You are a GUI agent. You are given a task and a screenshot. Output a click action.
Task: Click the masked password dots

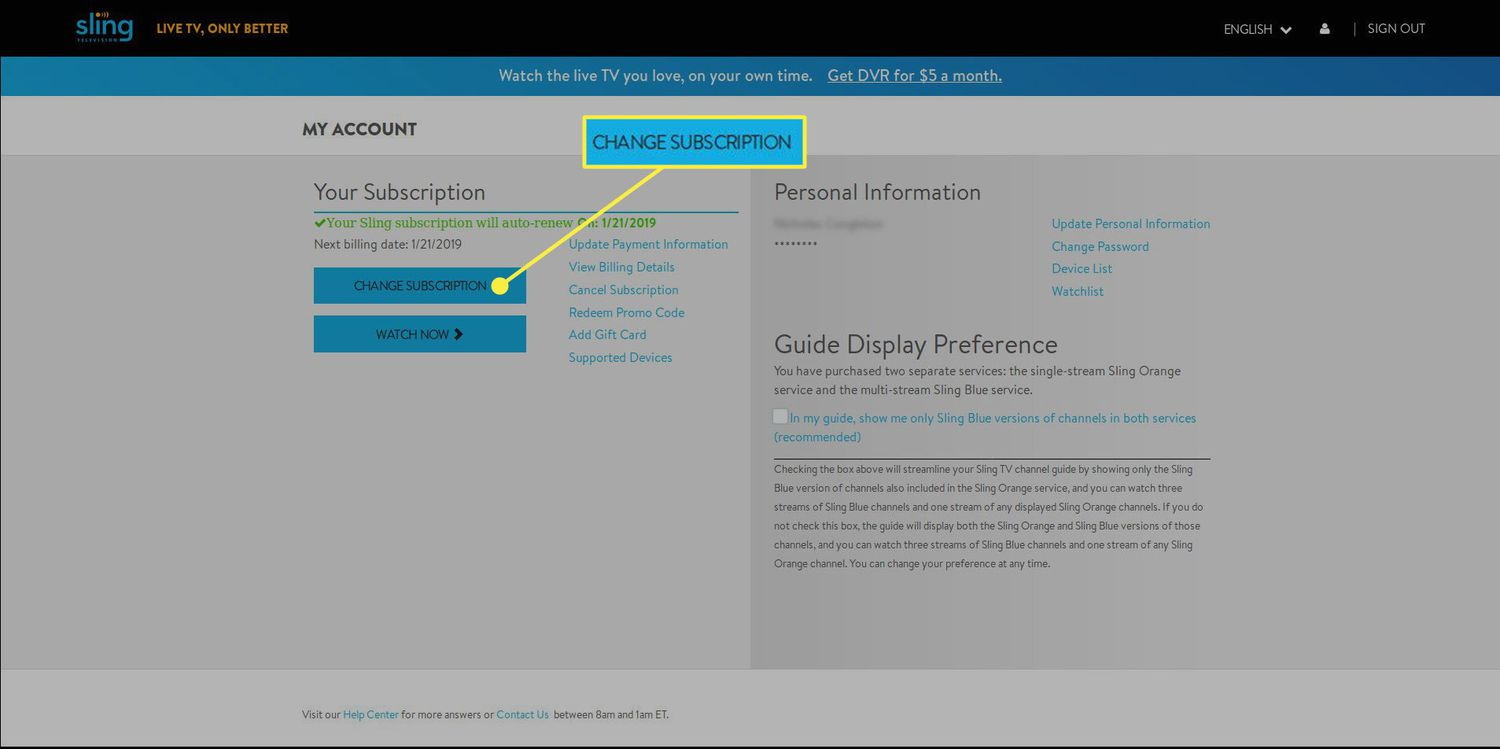click(x=796, y=244)
